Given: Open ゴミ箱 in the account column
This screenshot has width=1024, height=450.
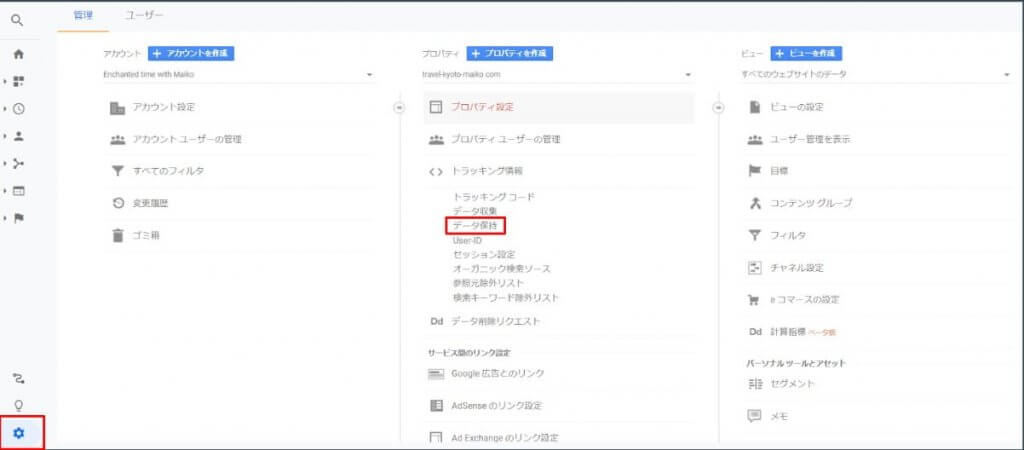Looking at the screenshot, I should 147,235.
